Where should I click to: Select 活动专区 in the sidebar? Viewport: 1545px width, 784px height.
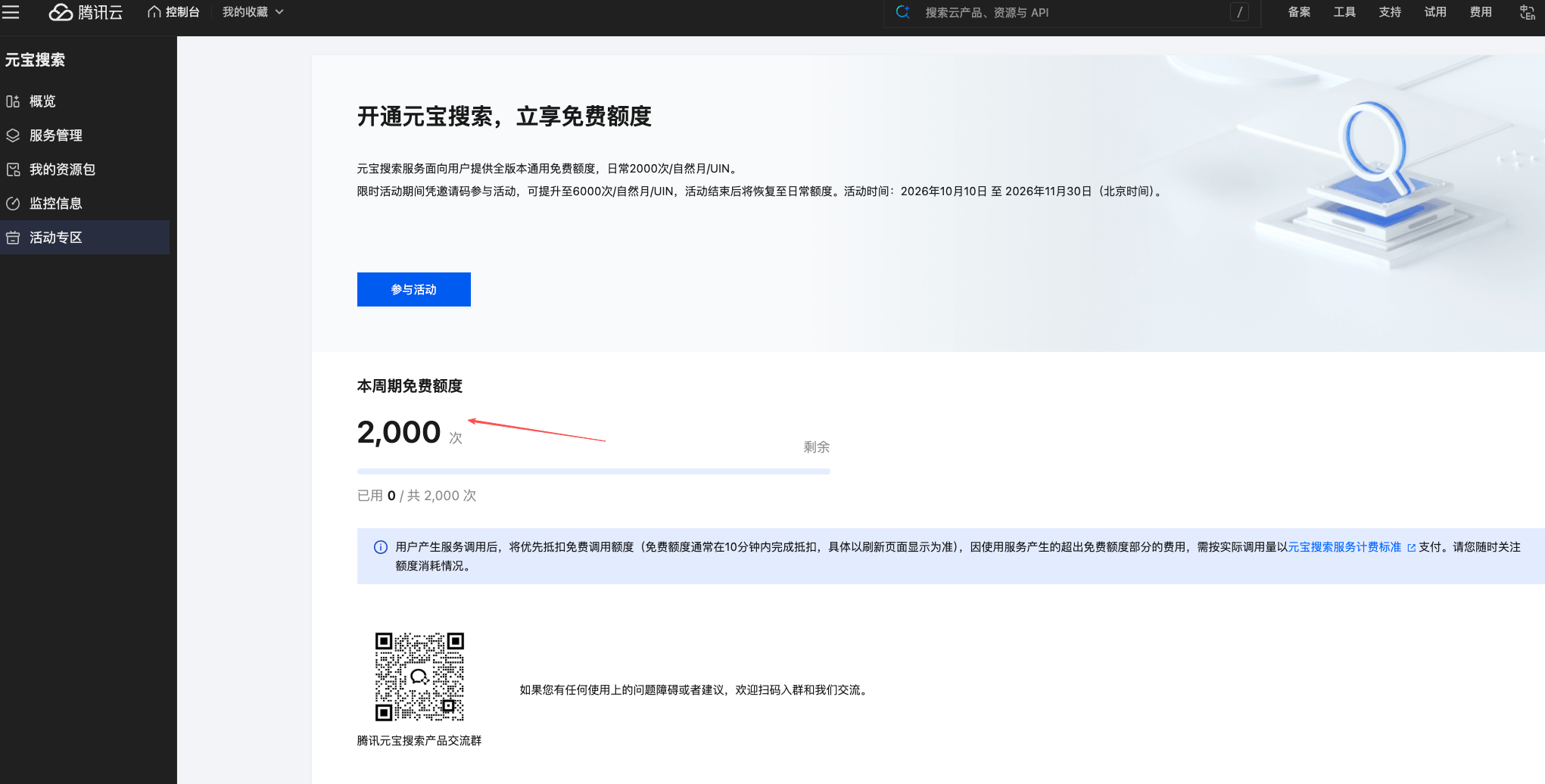coord(85,238)
